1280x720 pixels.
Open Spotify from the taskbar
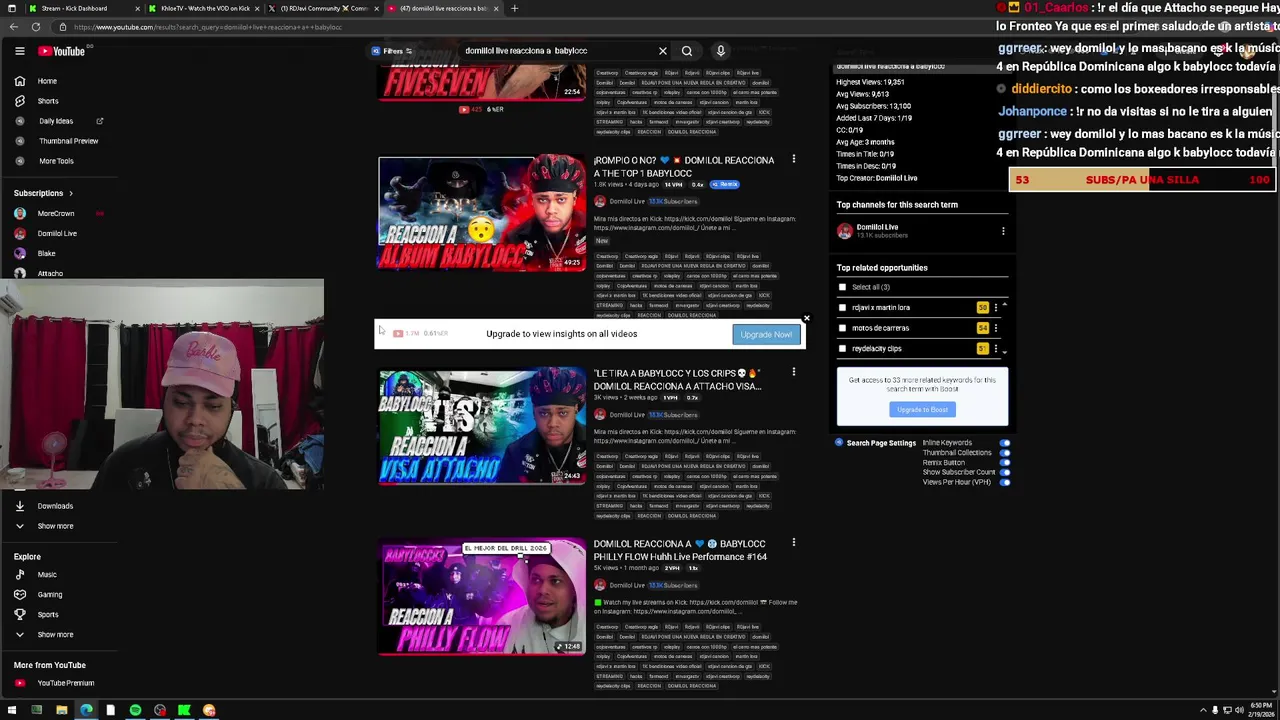coord(135,710)
